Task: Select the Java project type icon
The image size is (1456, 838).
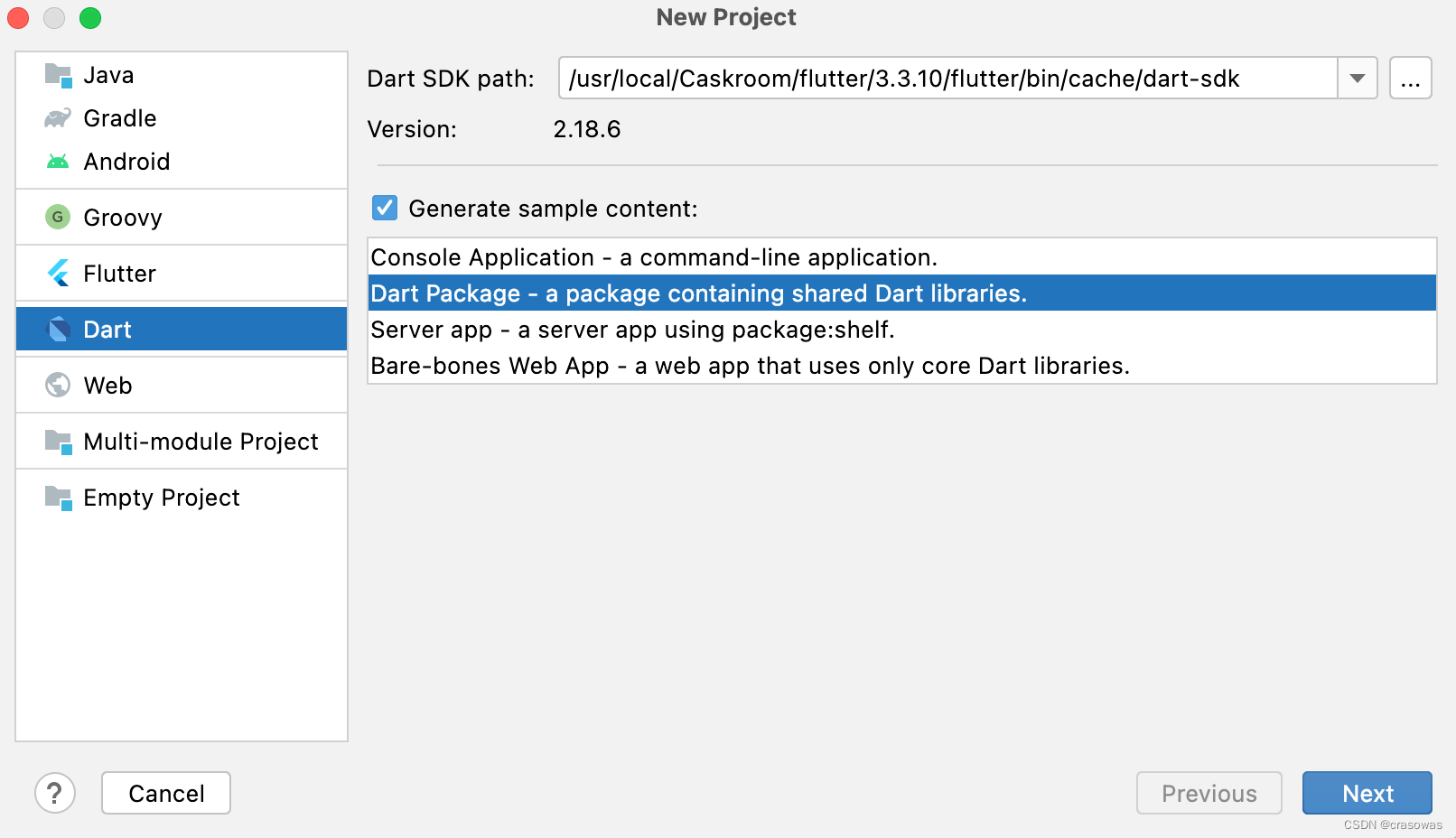Action: click(x=58, y=75)
